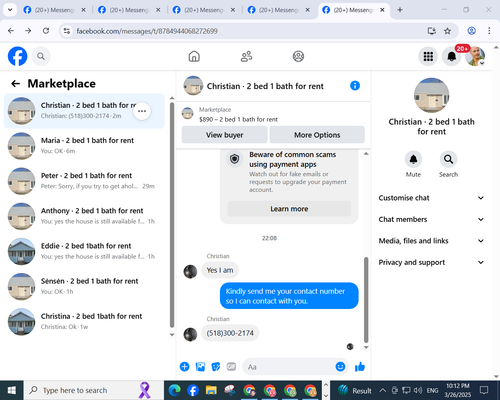Expand the Chat members section

point(431,219)
